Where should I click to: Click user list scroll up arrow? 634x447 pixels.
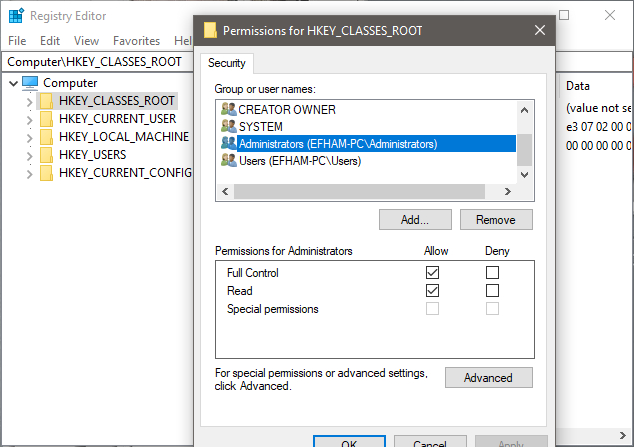click(524, 110)
